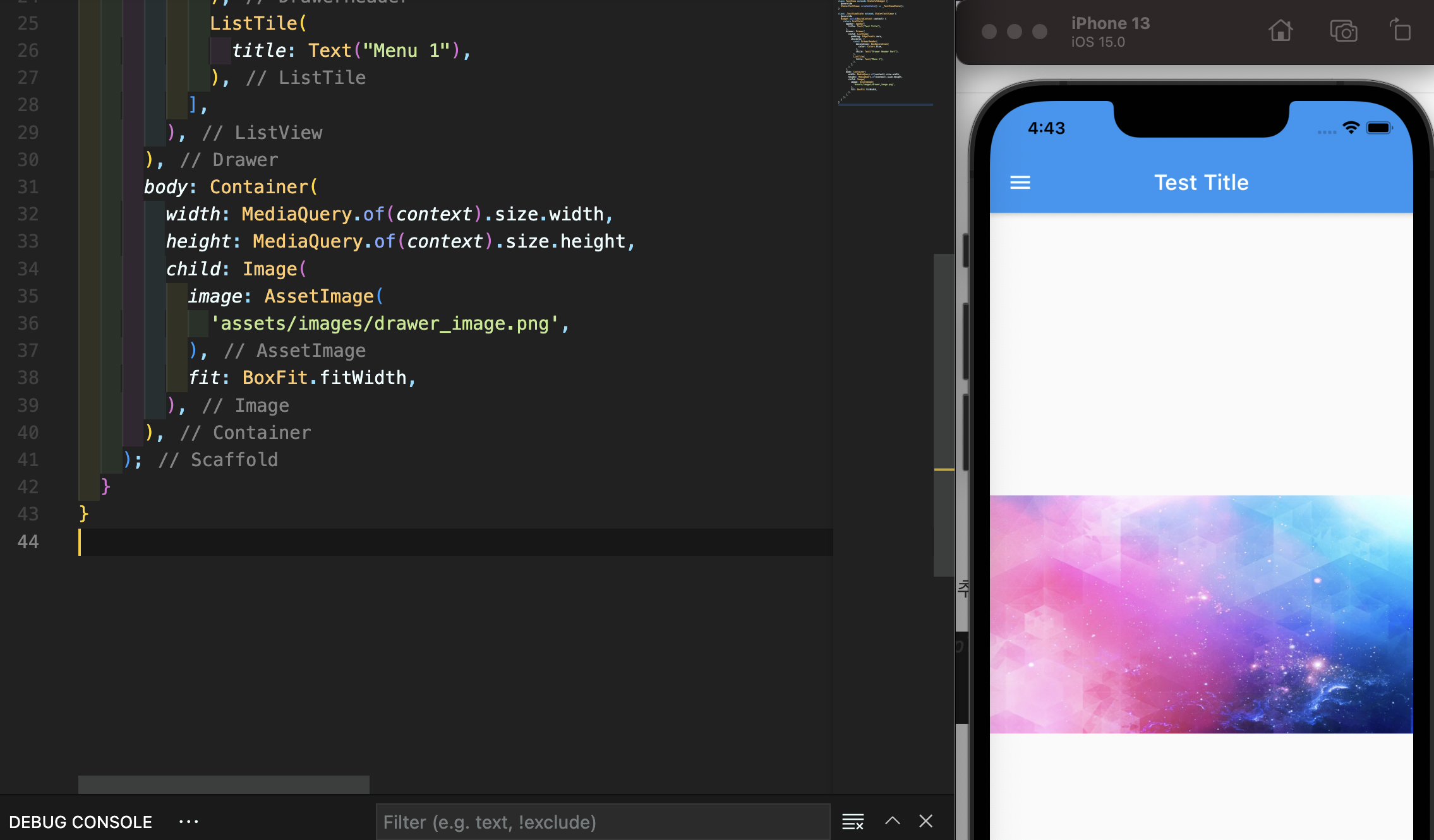Clear the debug console output
Image resolution: width=1434 pixels, height=840 pixels.
pyautogui.click(x=852, y=822)
